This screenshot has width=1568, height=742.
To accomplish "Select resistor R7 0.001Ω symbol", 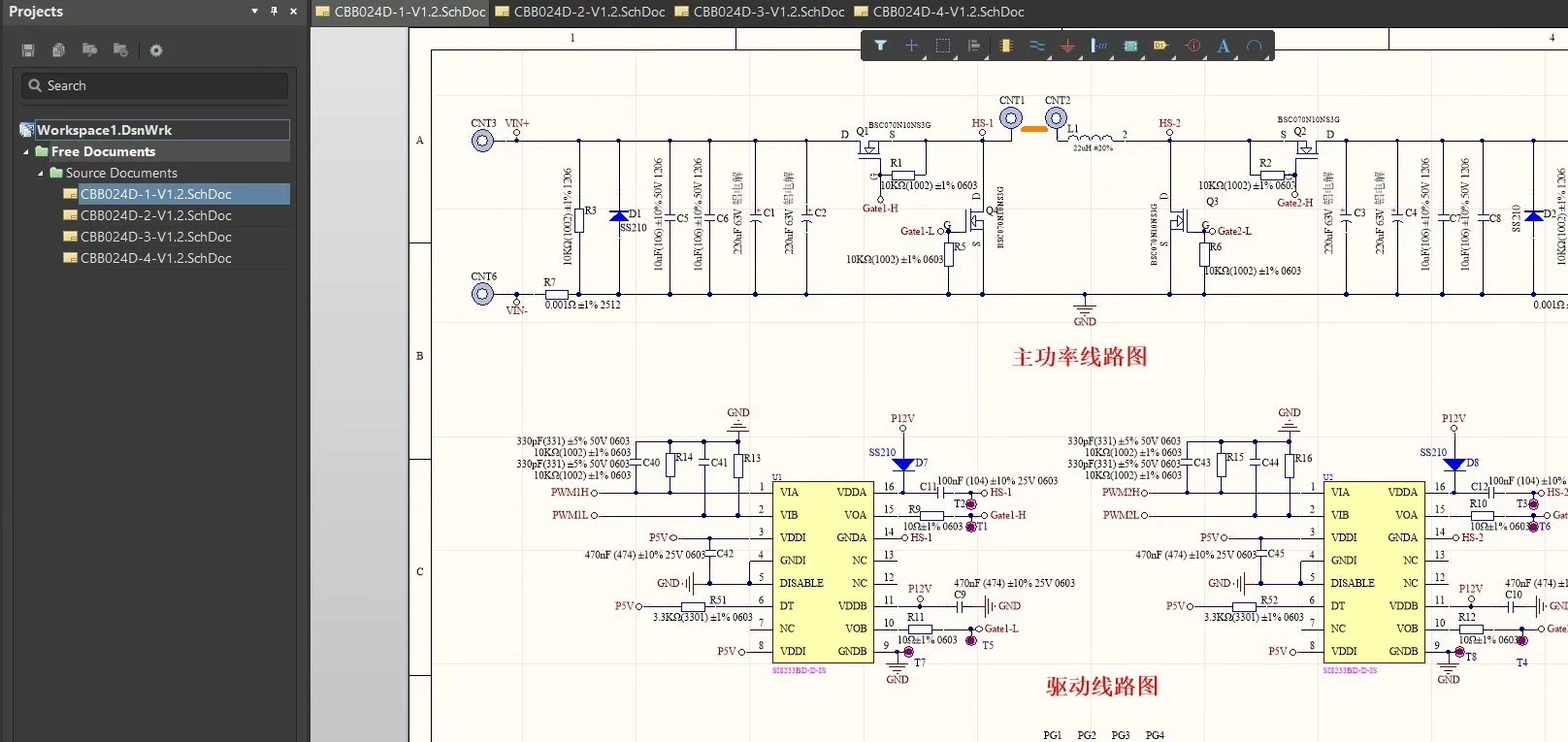I will click(x=556, y=293).
